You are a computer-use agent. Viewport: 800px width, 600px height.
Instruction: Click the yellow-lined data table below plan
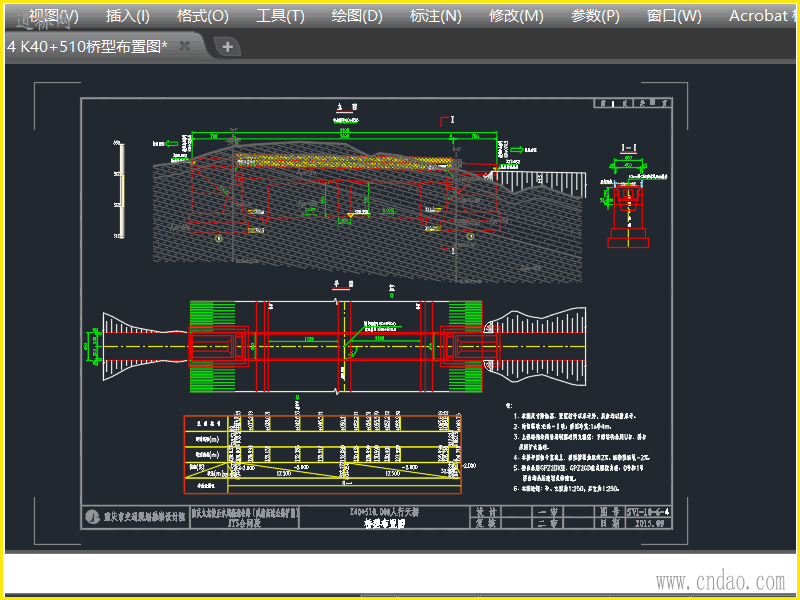click(x=322, y=455)
